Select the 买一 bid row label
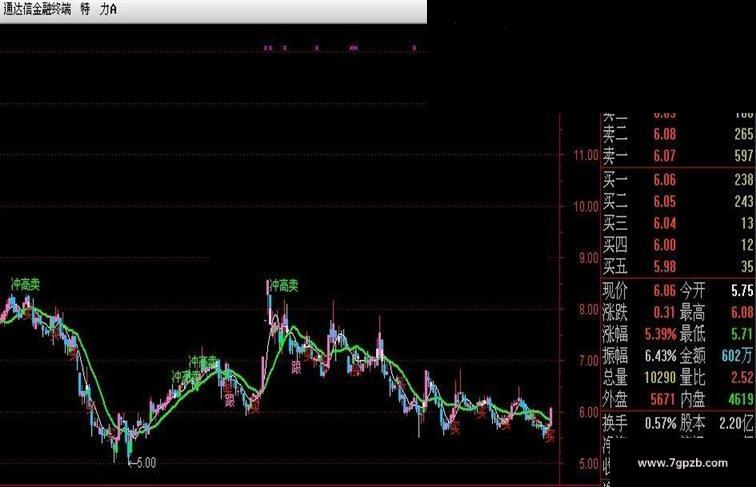756x487 pixels. coord(615,180)
